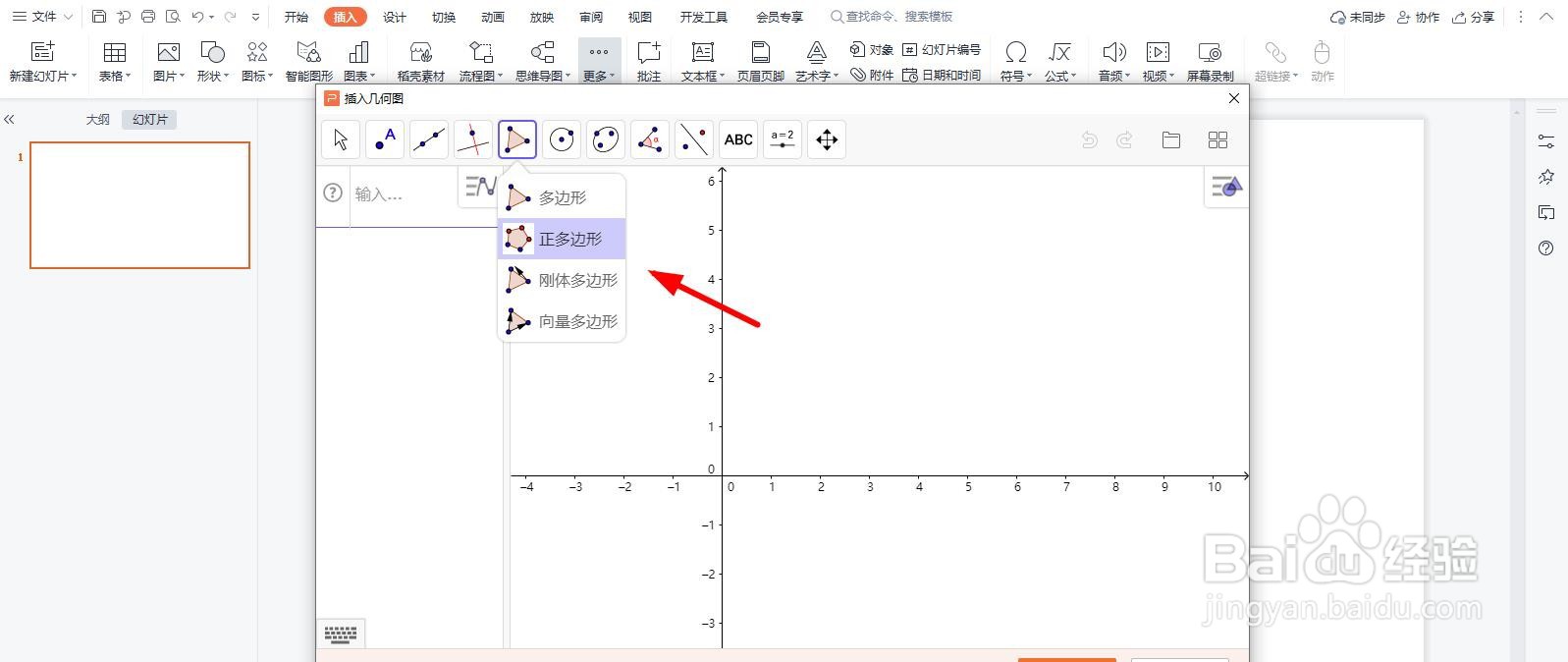
Task: Click the help question mark icon
Action: [333, 193]
